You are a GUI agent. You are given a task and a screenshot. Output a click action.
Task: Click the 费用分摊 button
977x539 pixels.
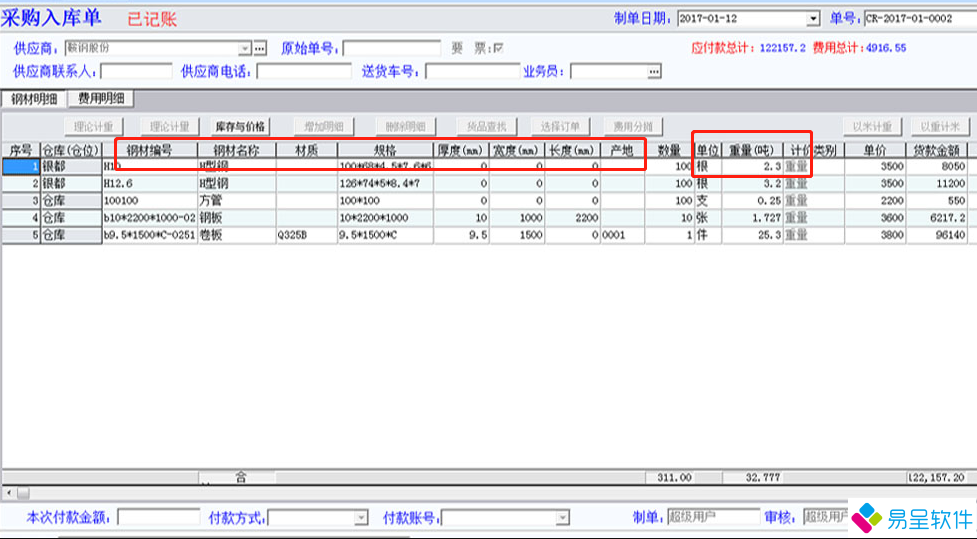point(633,126)
